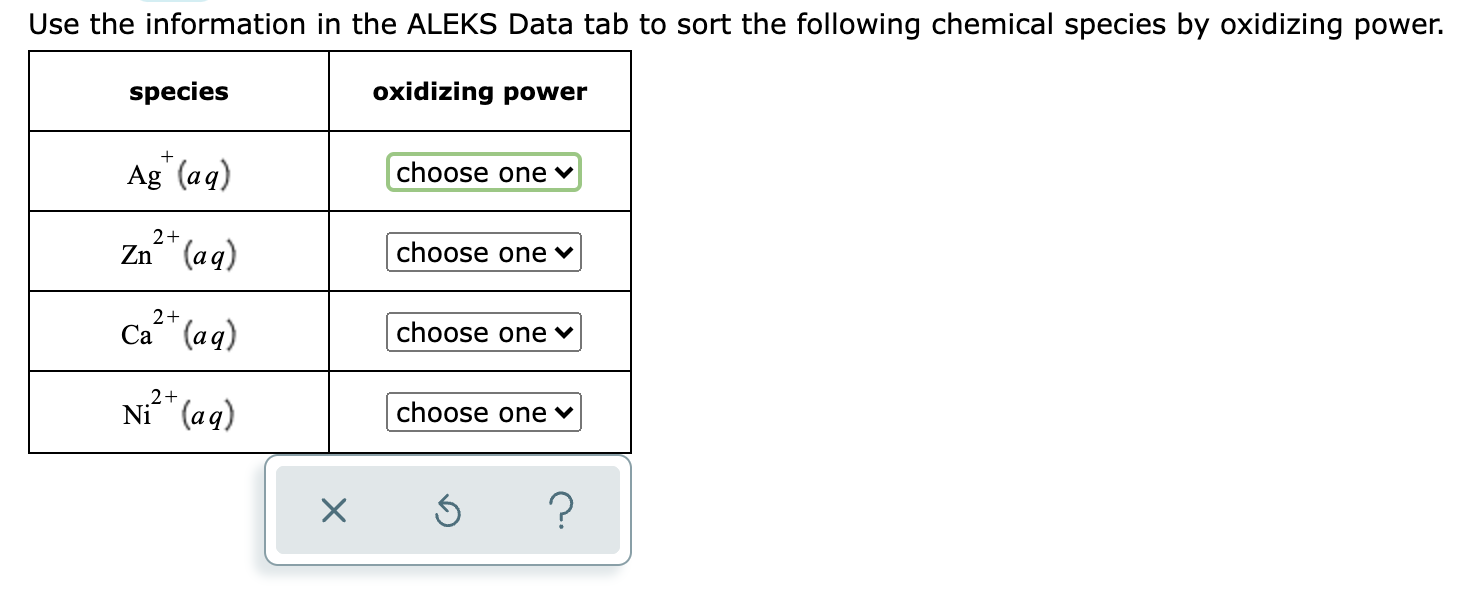Click the X icon to erase responses

(334, 511)
